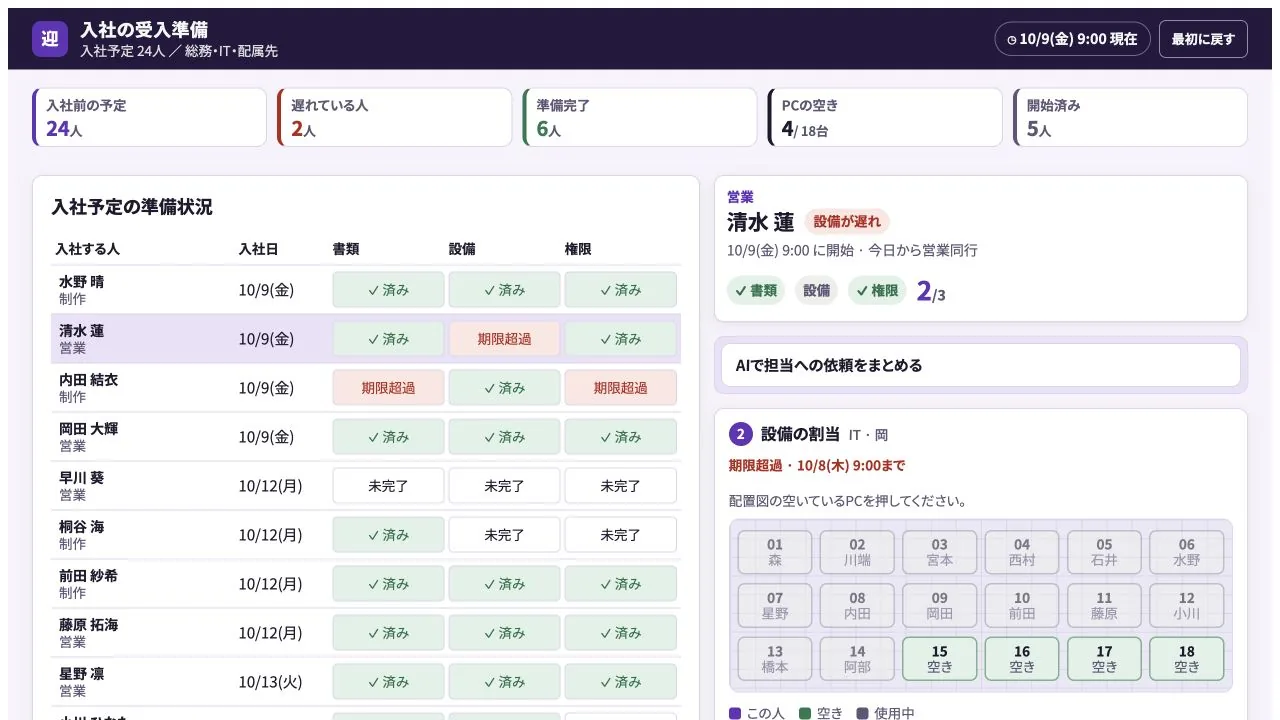
Task: Open the 開始済み 5人 summary card
Action: [x=1130, y=117]
